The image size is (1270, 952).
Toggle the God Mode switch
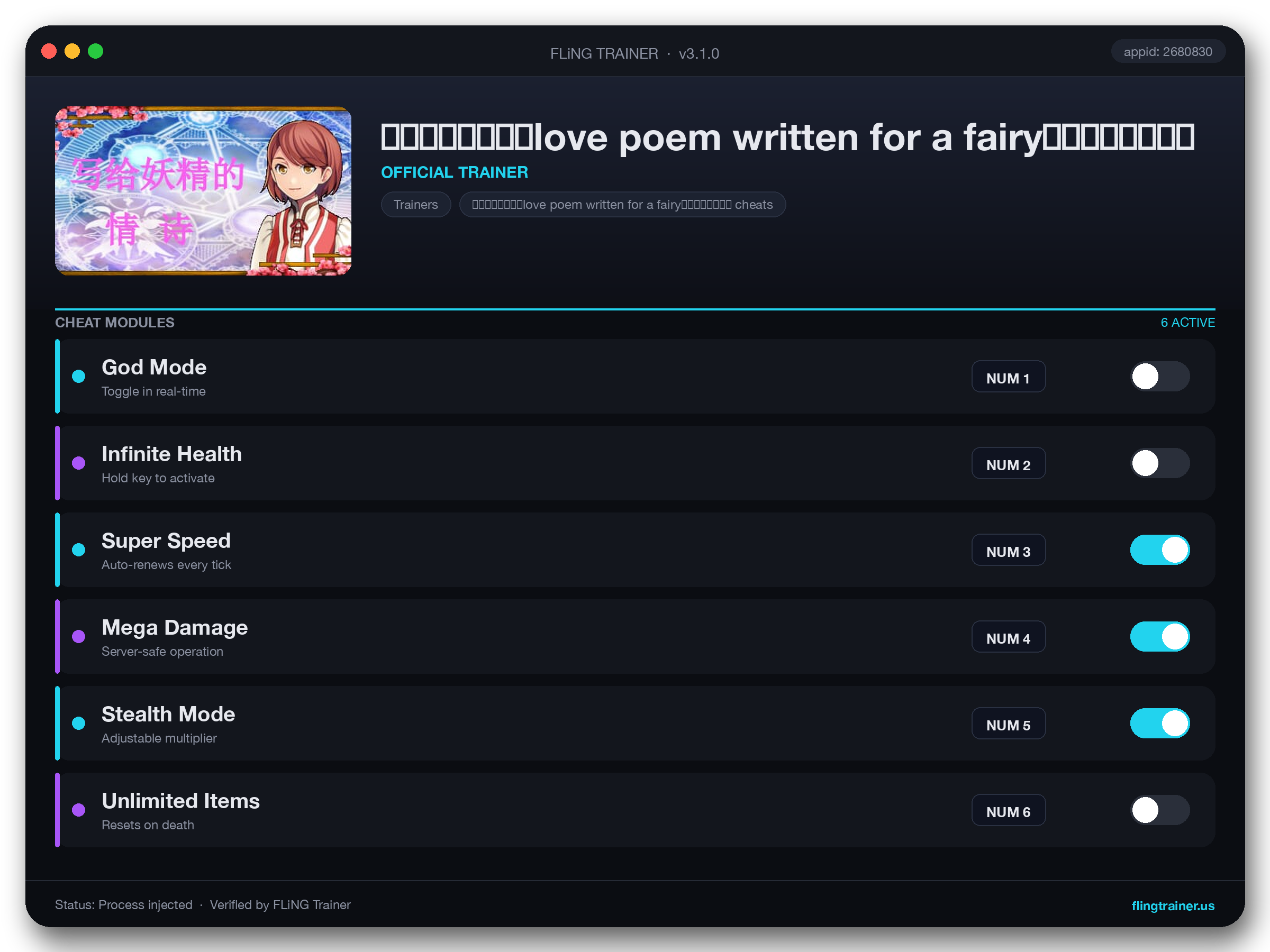[1160, 377]
